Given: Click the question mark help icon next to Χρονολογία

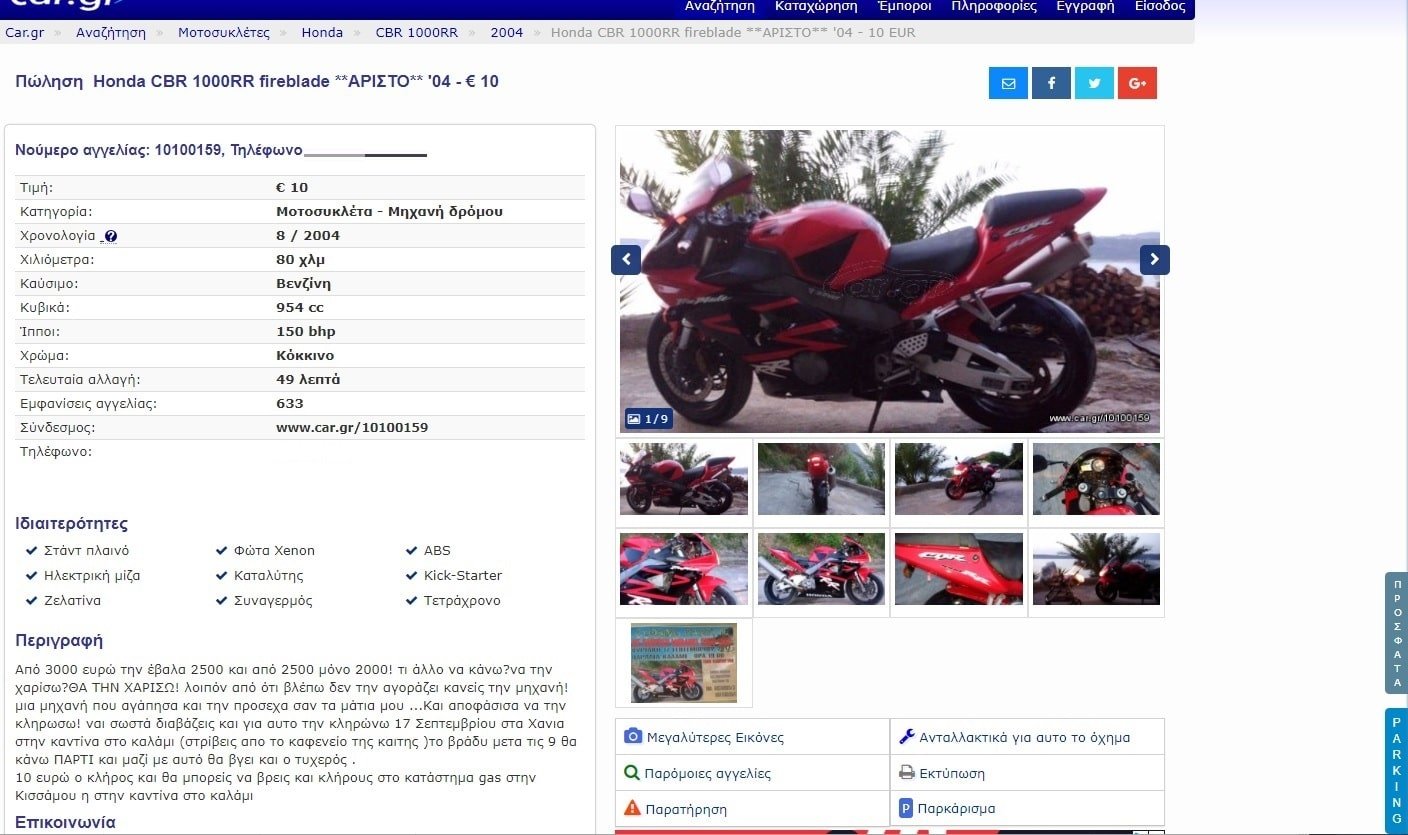Looking at the screenshot, I should [x=111, y=237].
